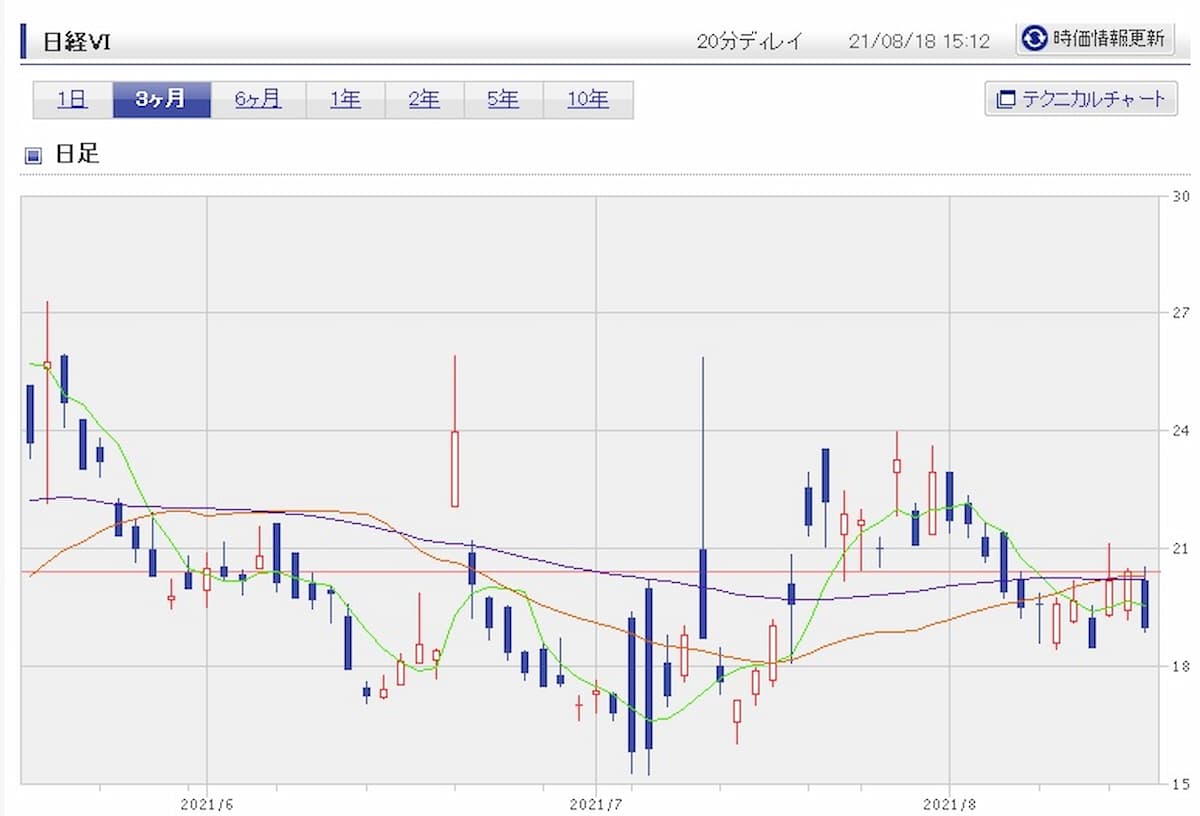Screen dimensions: 1200x816
Task: Open the 6ヶ月 chart range
Action: pyautogui.click(x=258, y=99)
